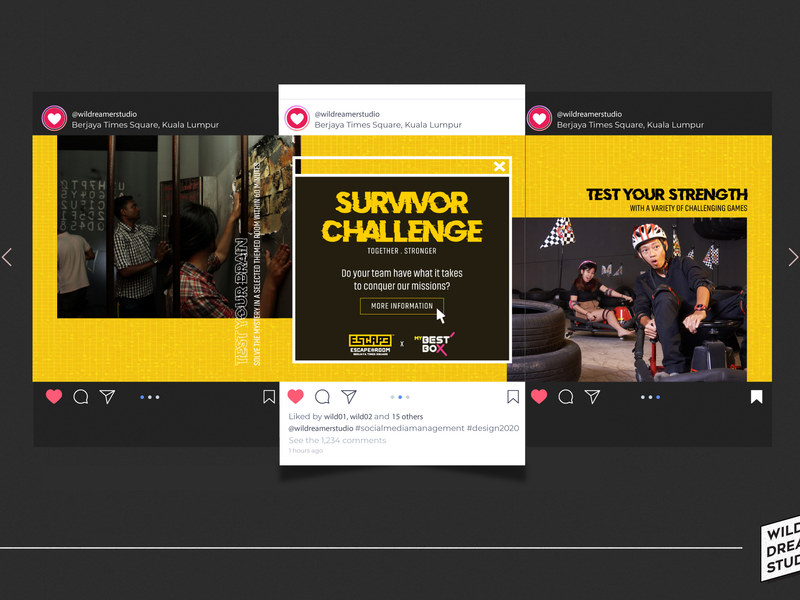Select carousel dots on right post

coord(651,397)
